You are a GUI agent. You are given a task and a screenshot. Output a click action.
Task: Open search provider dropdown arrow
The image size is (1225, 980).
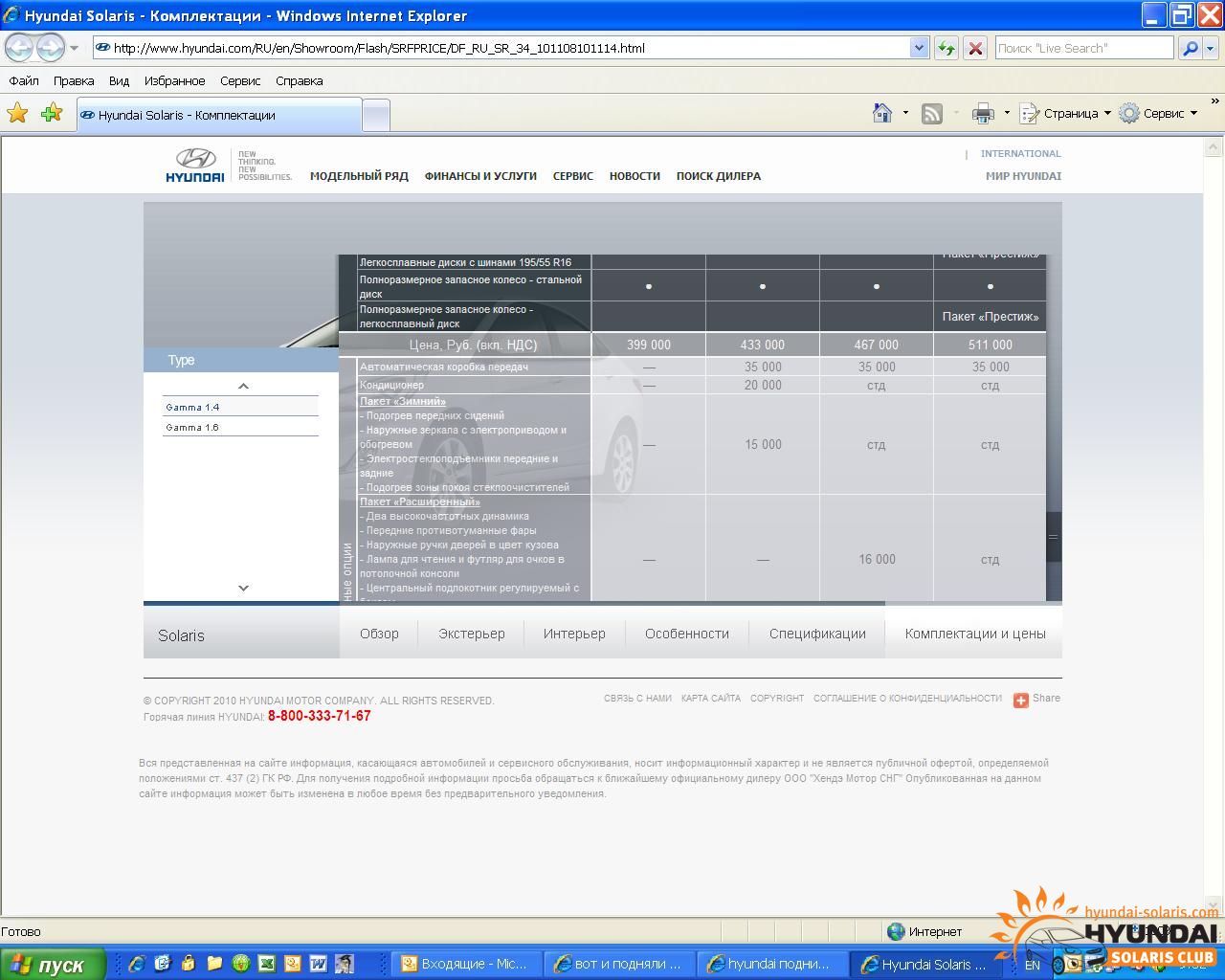click(1212, 48)
